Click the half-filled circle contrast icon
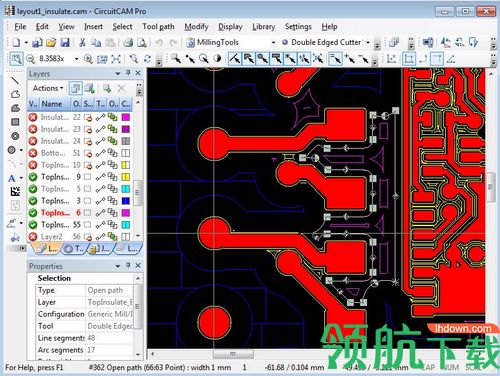Screen dimensions: 500x376 pyautogui.click(x=217, y=59)
